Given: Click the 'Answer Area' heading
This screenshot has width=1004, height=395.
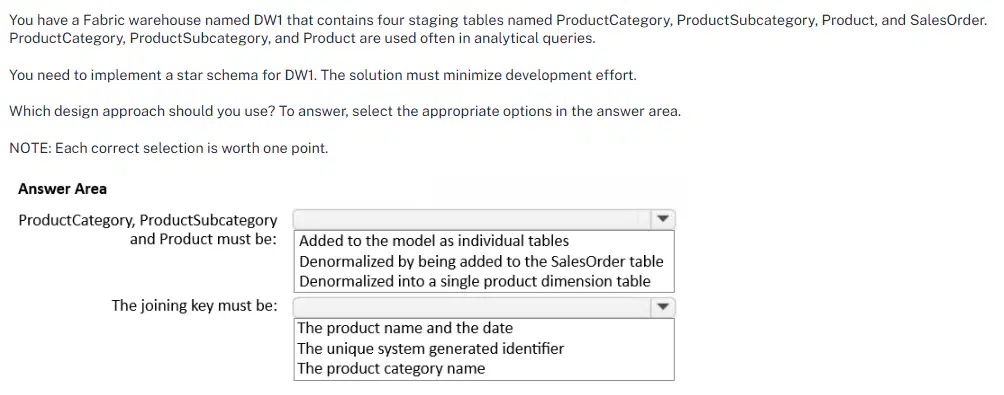Looking at the screenshot, I should (63, 189).
